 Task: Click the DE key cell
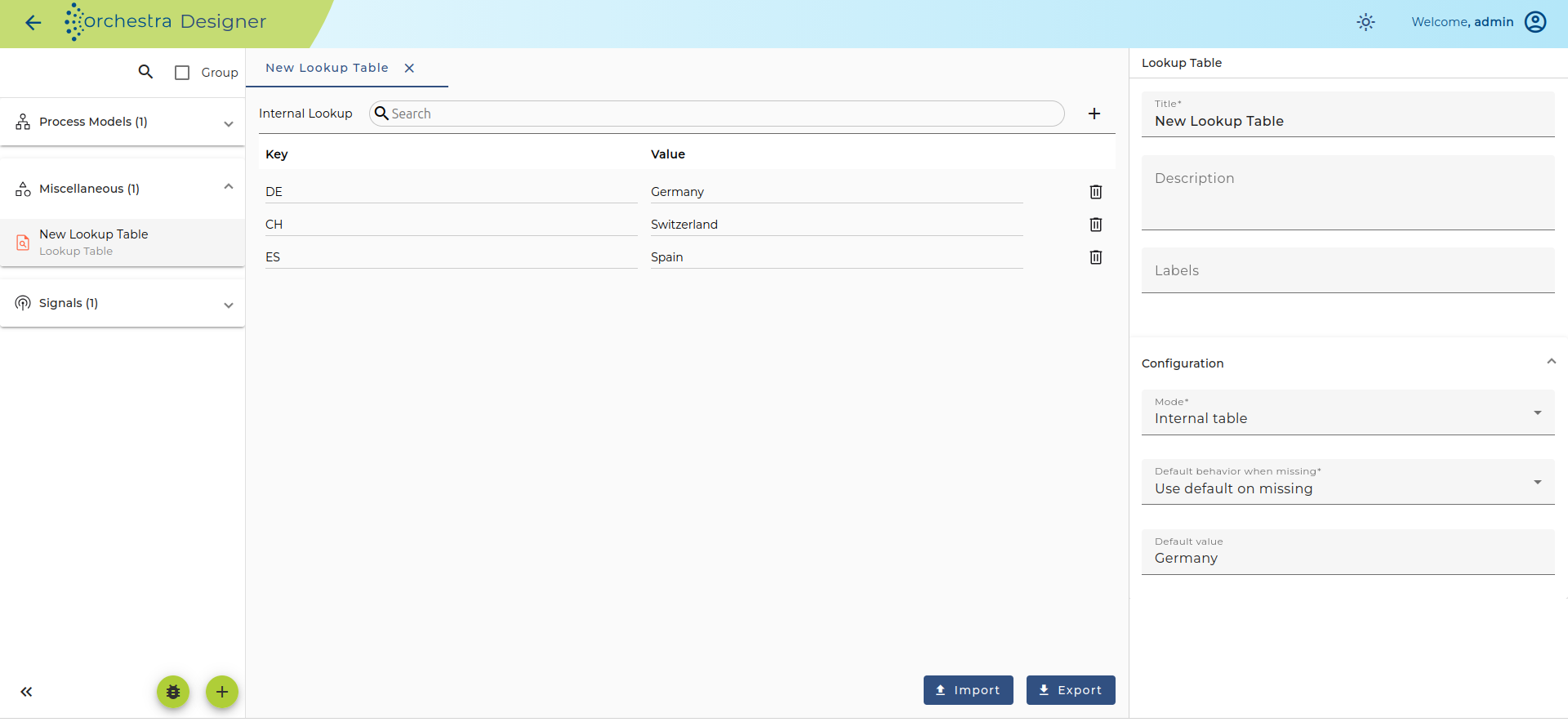451,192
